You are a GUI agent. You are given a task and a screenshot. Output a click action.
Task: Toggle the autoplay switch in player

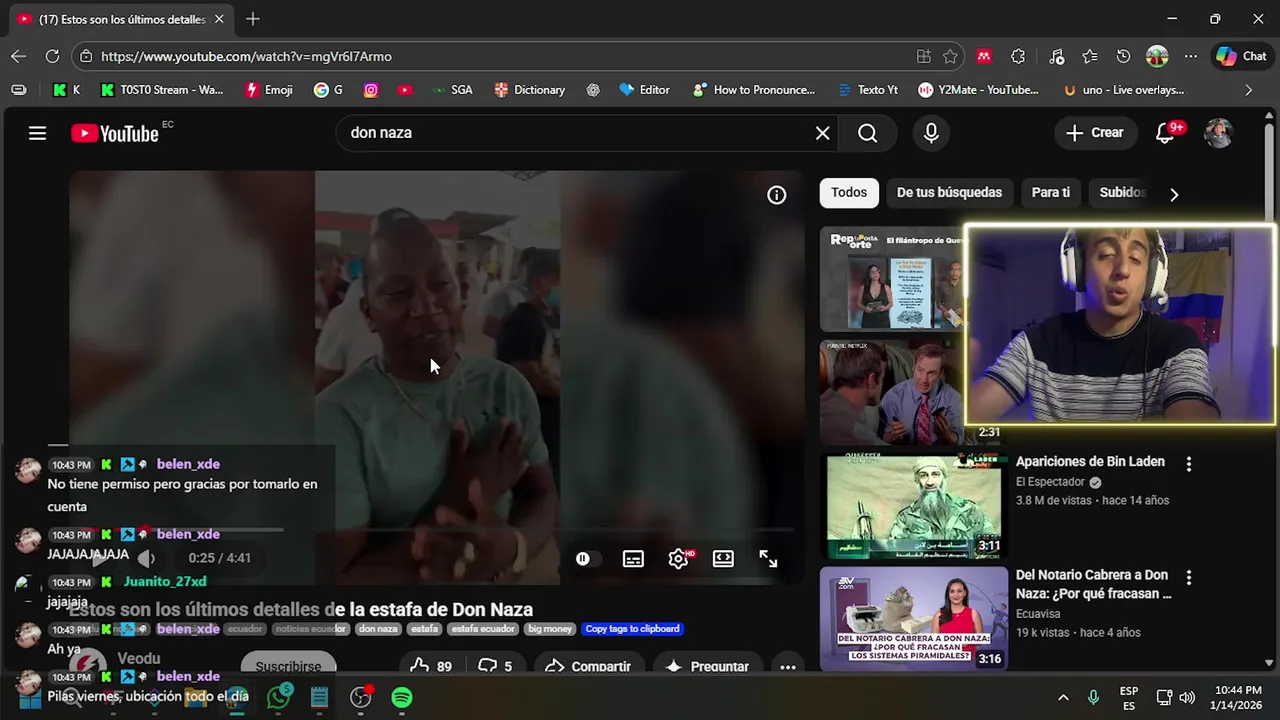click(587, 559)
